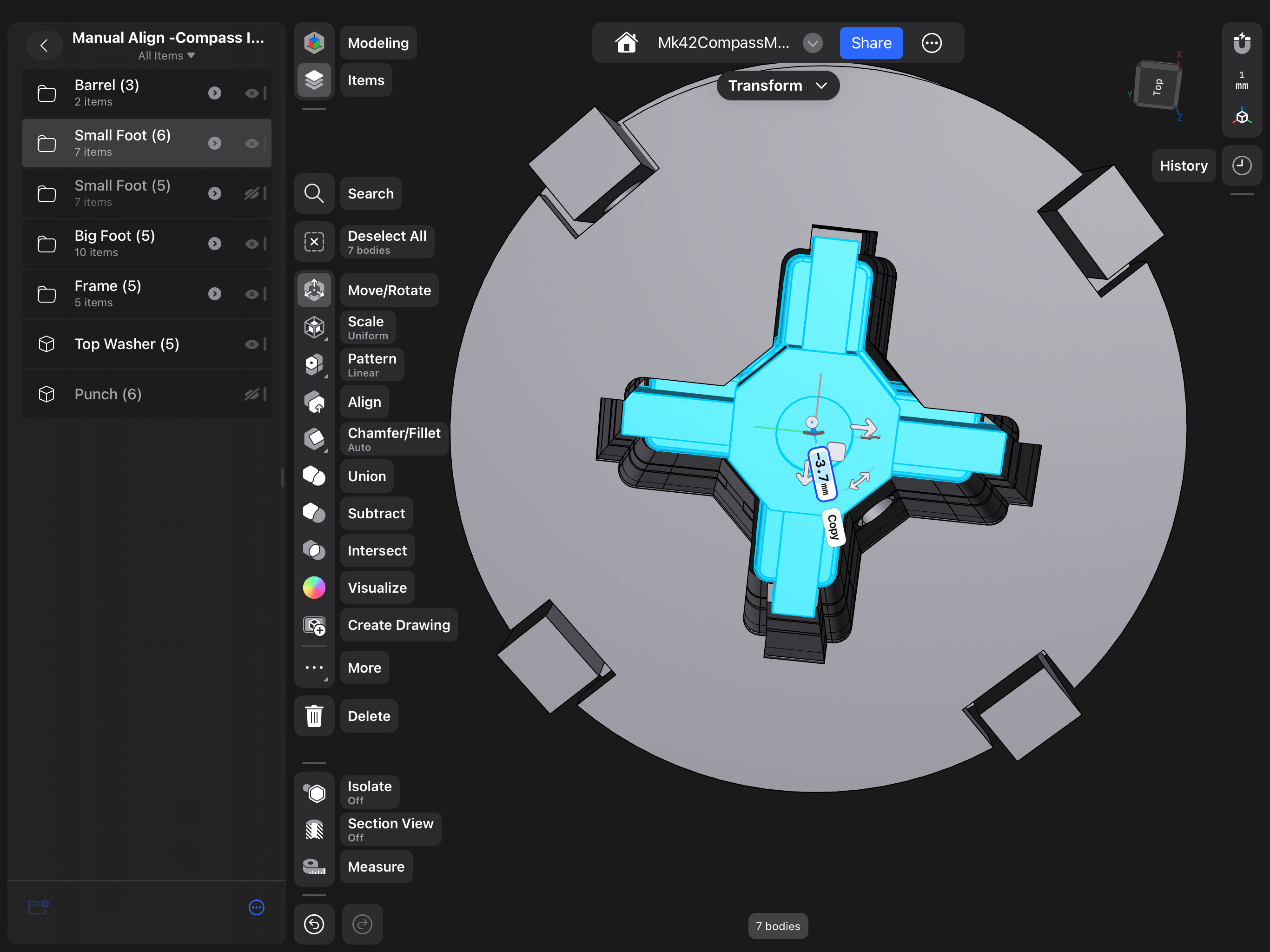Click the Redo arrow icon

pyautogui.click(x=362, y=925)
